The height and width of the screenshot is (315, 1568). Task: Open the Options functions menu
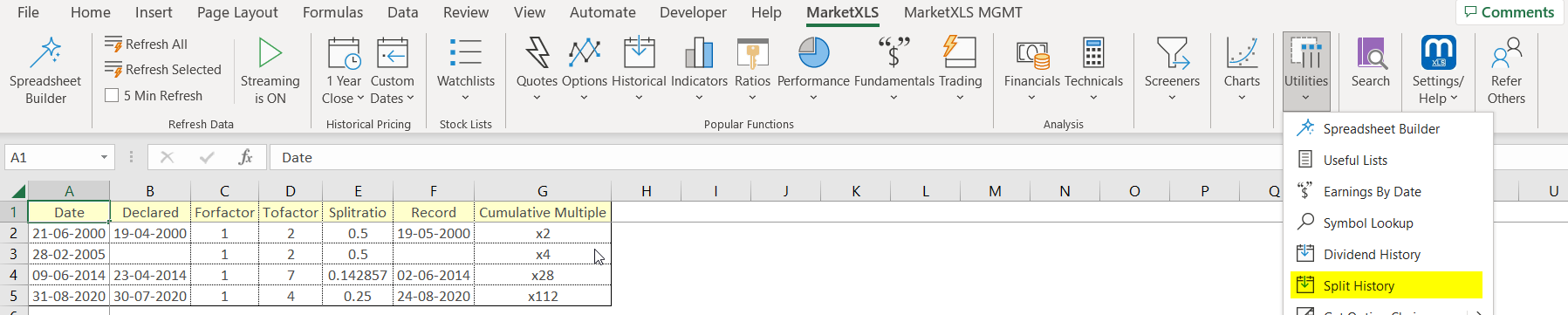585,70
